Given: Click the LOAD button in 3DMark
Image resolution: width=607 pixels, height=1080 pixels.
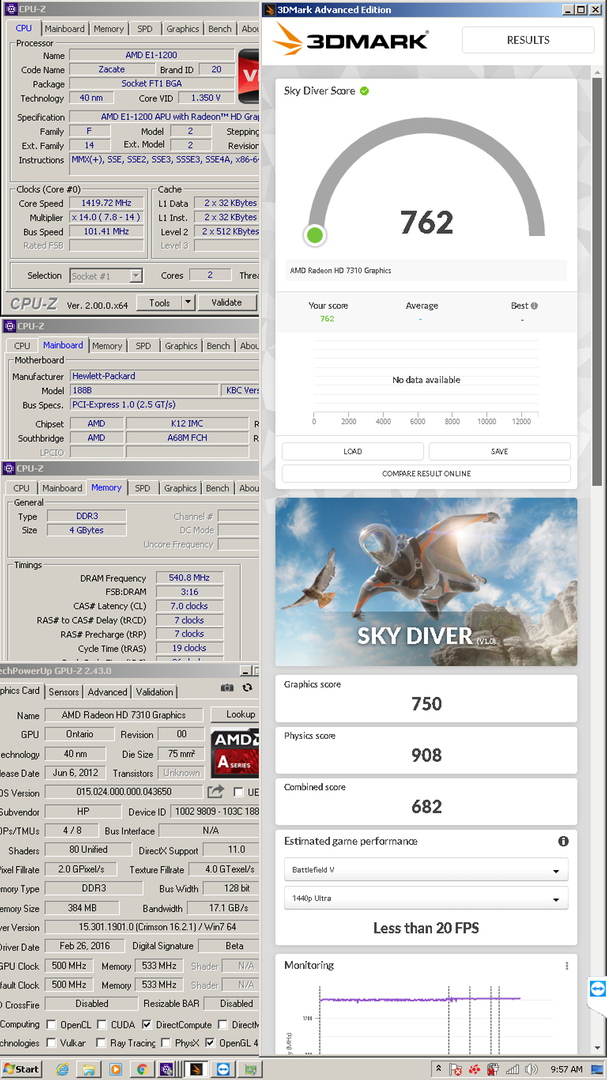Looking at the screenshot, I should click(353, 451).
